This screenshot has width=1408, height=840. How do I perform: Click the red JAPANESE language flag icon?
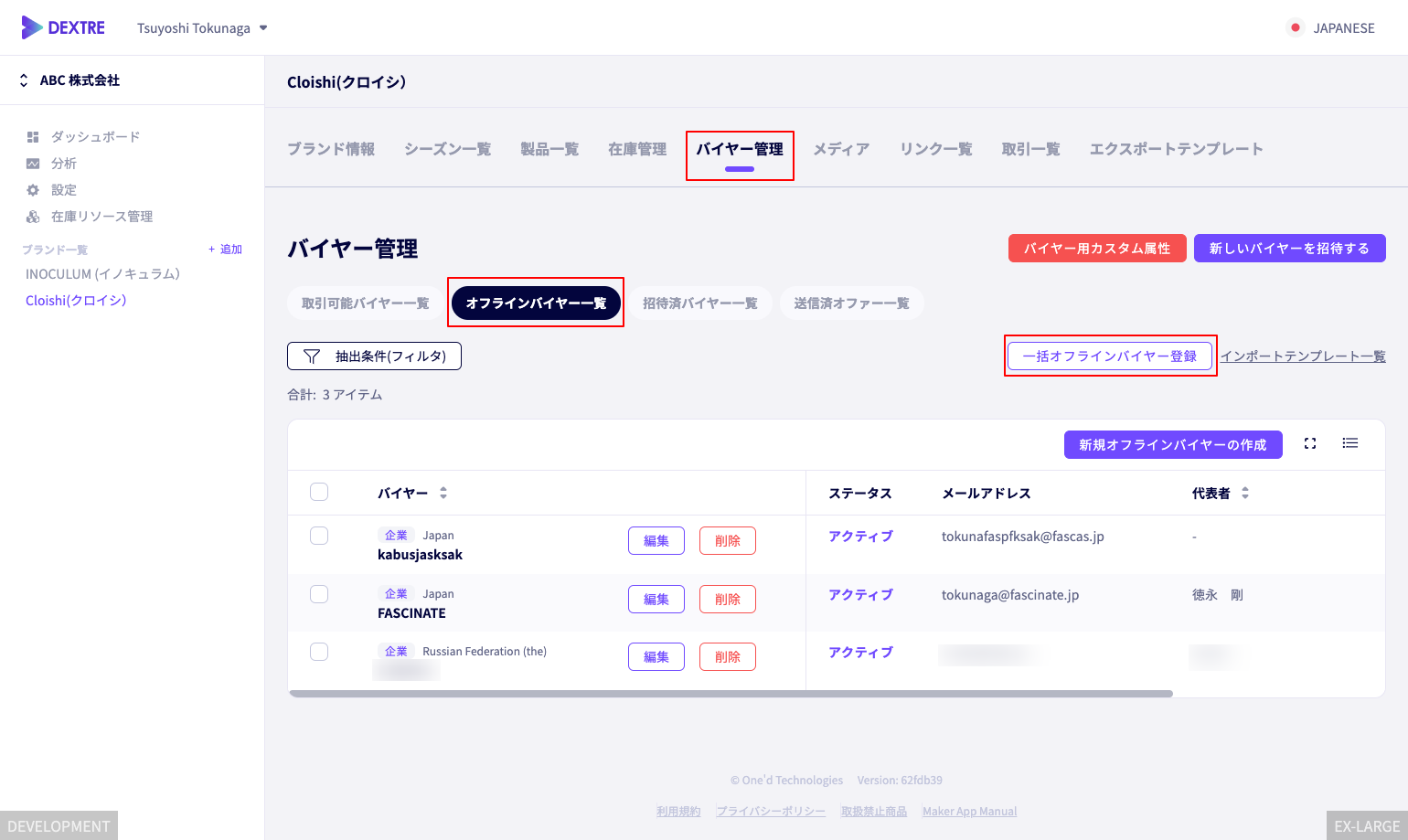click(x=1296, y=27)
